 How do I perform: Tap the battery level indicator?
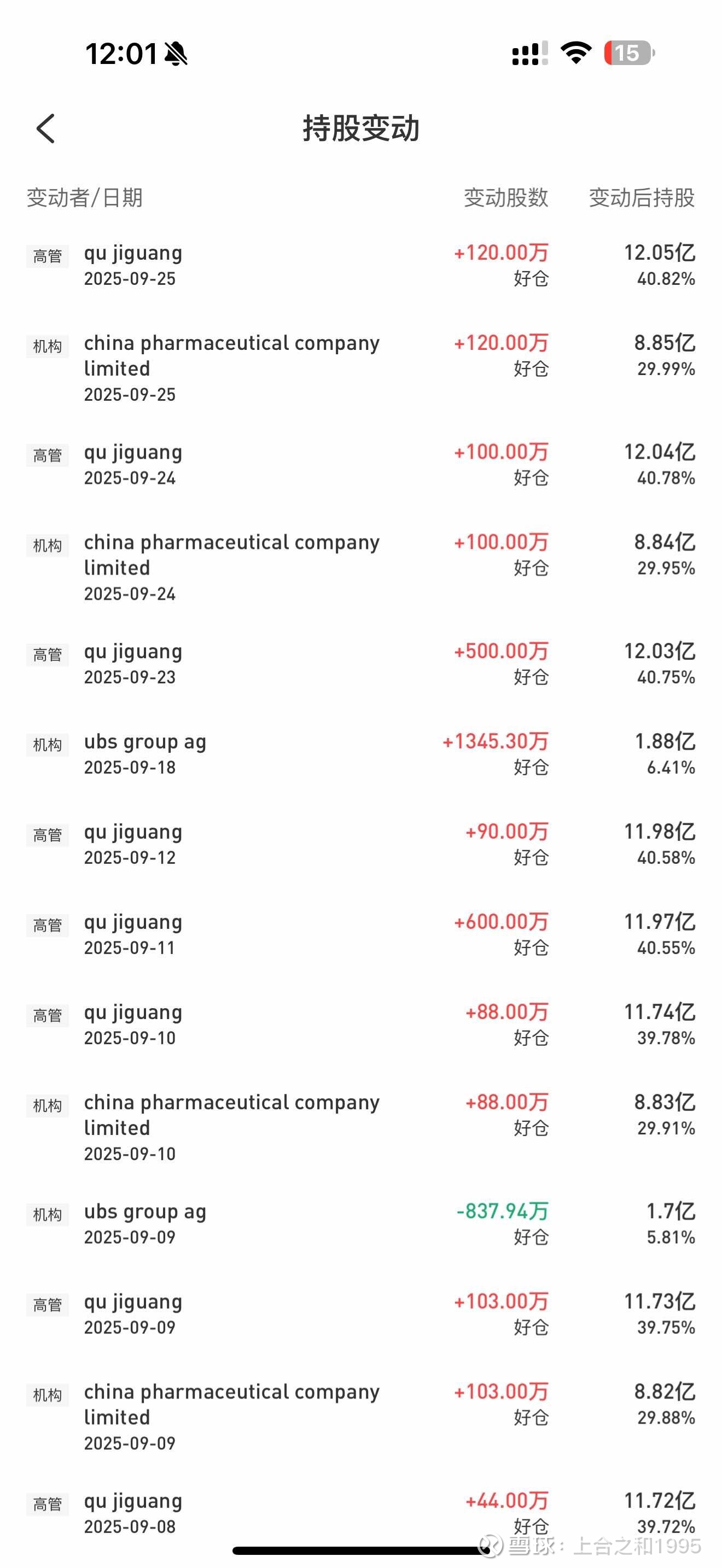click(x=628, y=53)
